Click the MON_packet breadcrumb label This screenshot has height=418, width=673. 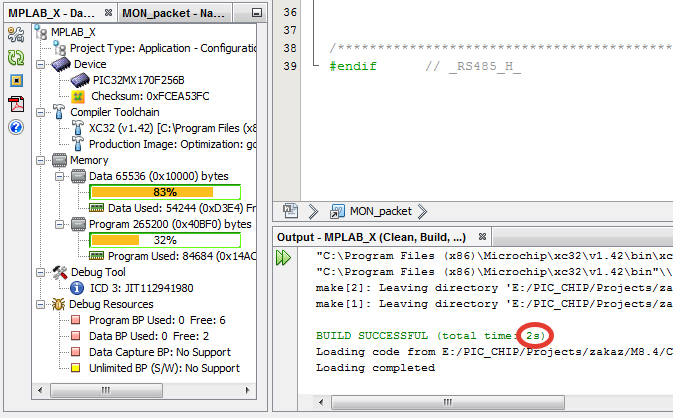coord(381,211)
